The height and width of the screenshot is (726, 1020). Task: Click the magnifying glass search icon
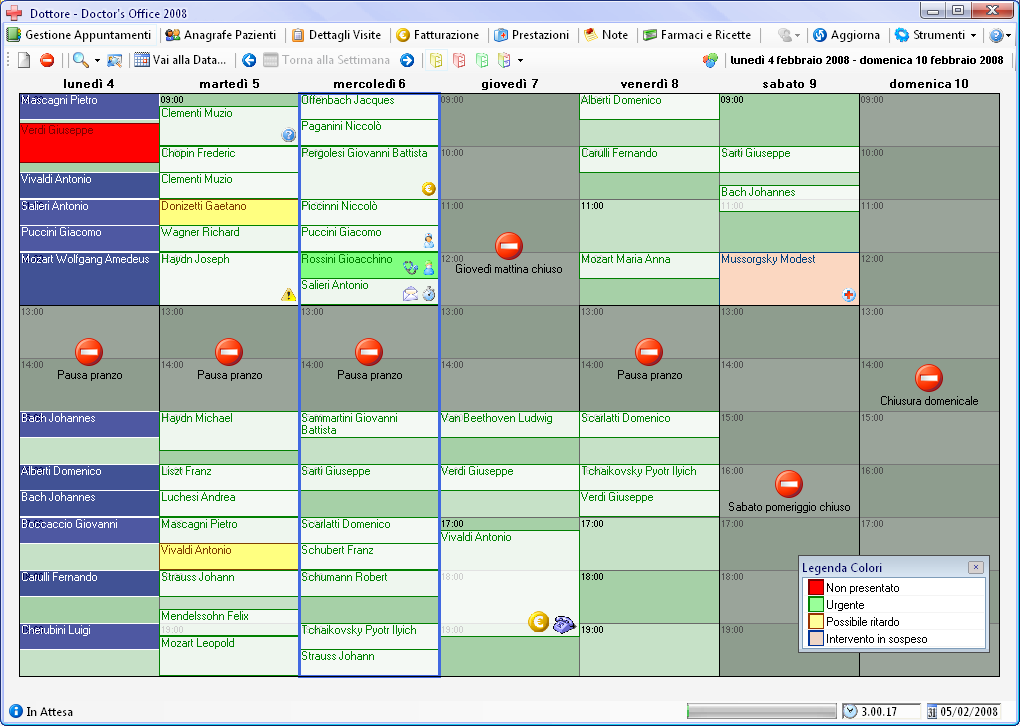tap(81, 60)
